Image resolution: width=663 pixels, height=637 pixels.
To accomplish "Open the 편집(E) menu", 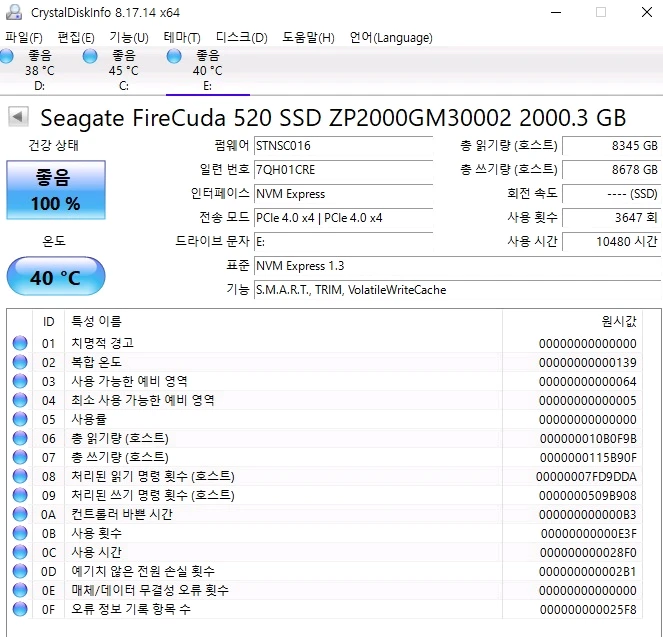I will (x=76, y=38).
